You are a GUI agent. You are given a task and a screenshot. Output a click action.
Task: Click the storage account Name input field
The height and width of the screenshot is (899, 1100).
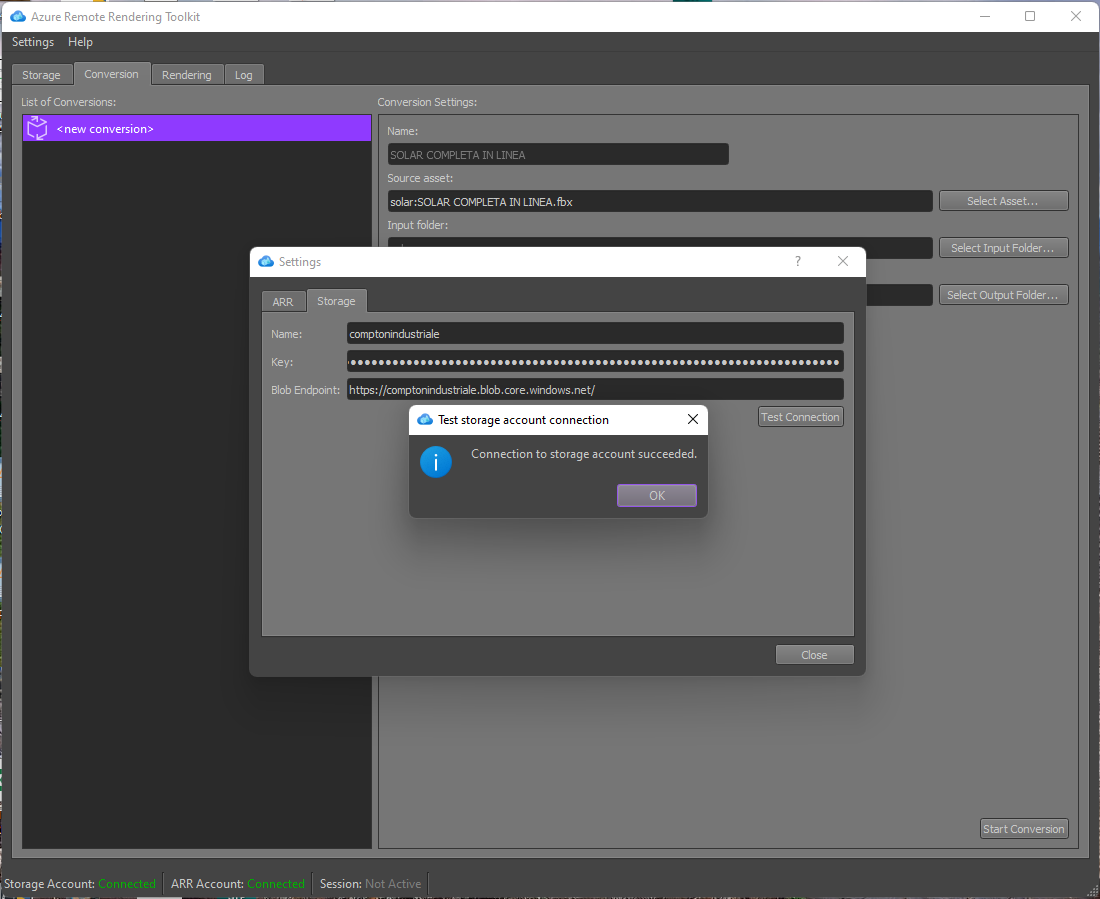coord(595,333)
